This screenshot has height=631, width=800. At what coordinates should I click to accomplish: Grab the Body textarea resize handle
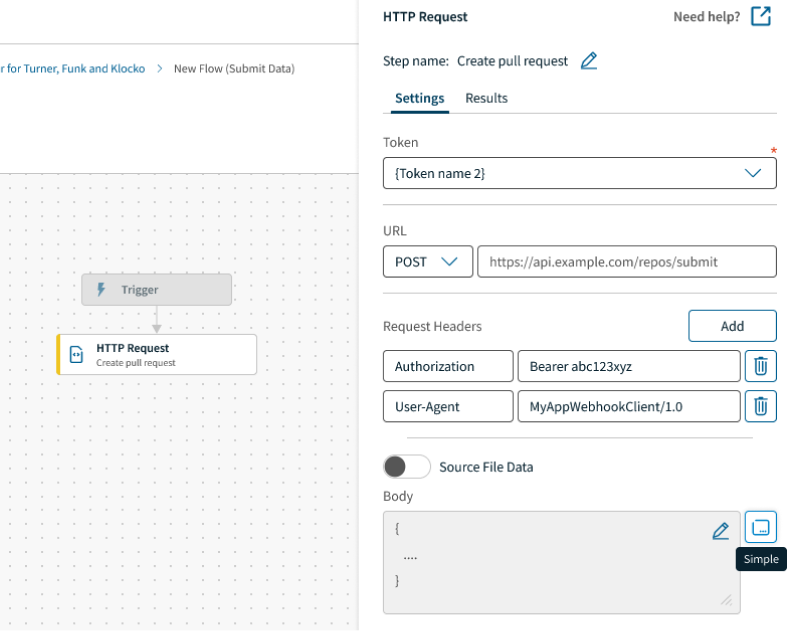coord(727,600)
